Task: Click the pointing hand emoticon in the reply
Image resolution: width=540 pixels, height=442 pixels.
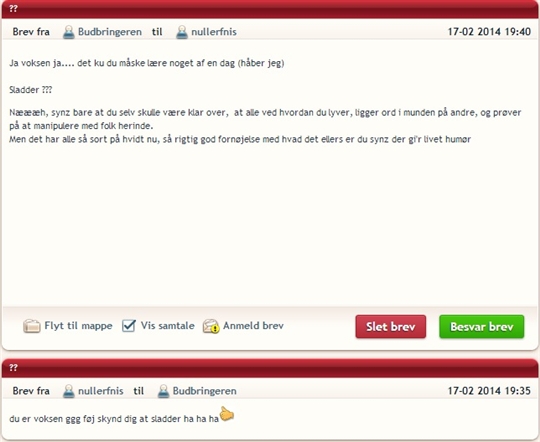Action: 227,414
